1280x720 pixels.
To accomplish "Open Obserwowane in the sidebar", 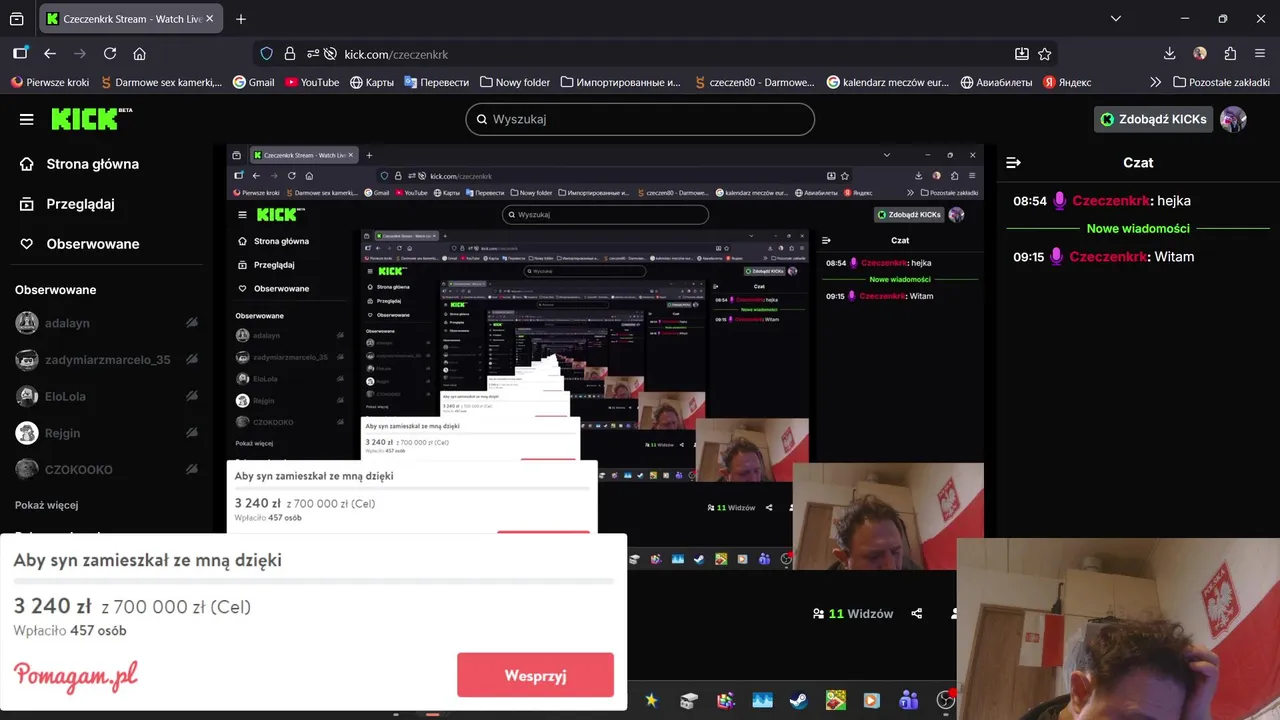I will pos(80,244).
